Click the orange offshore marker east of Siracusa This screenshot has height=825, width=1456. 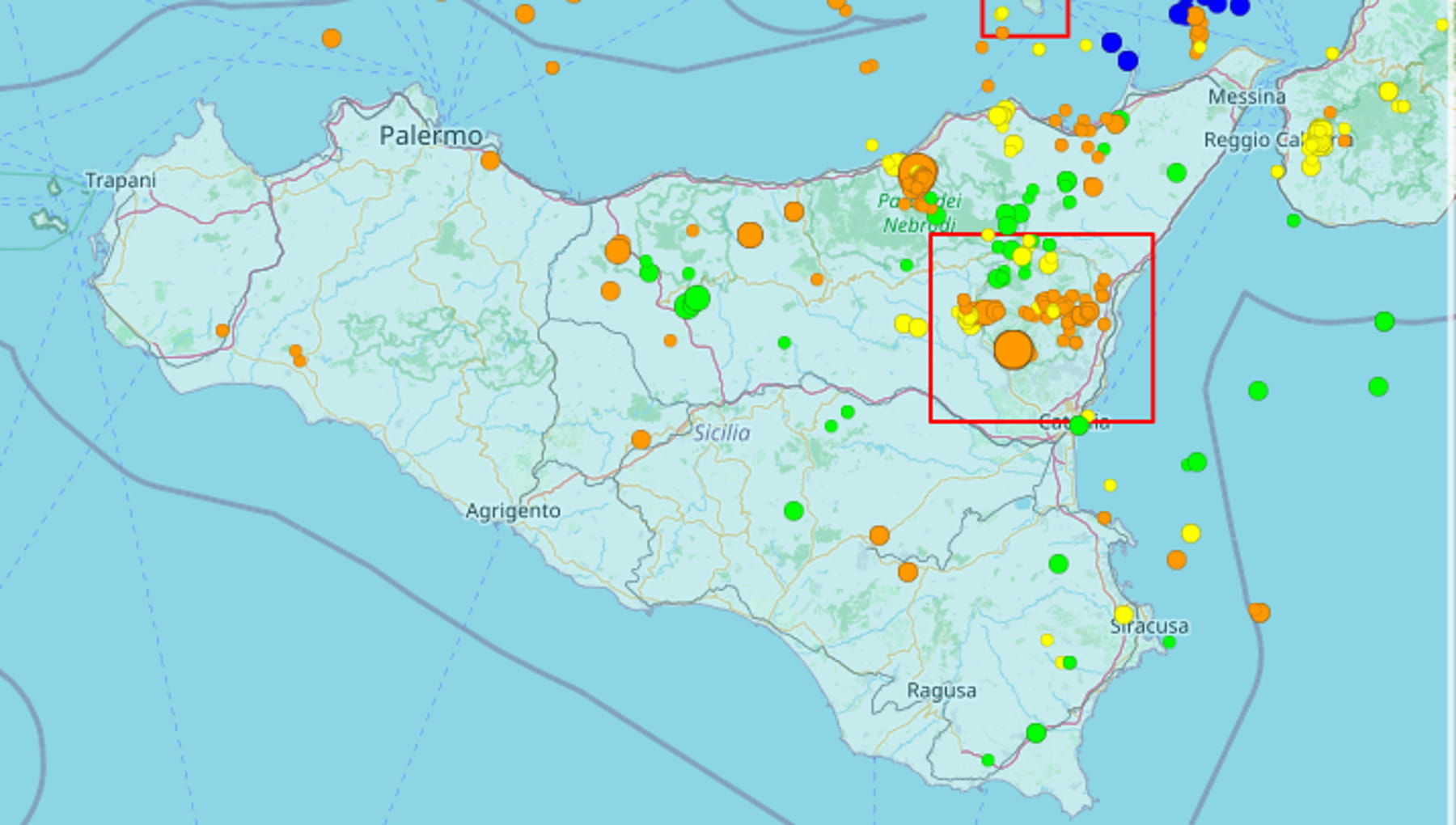point(1259,612)
